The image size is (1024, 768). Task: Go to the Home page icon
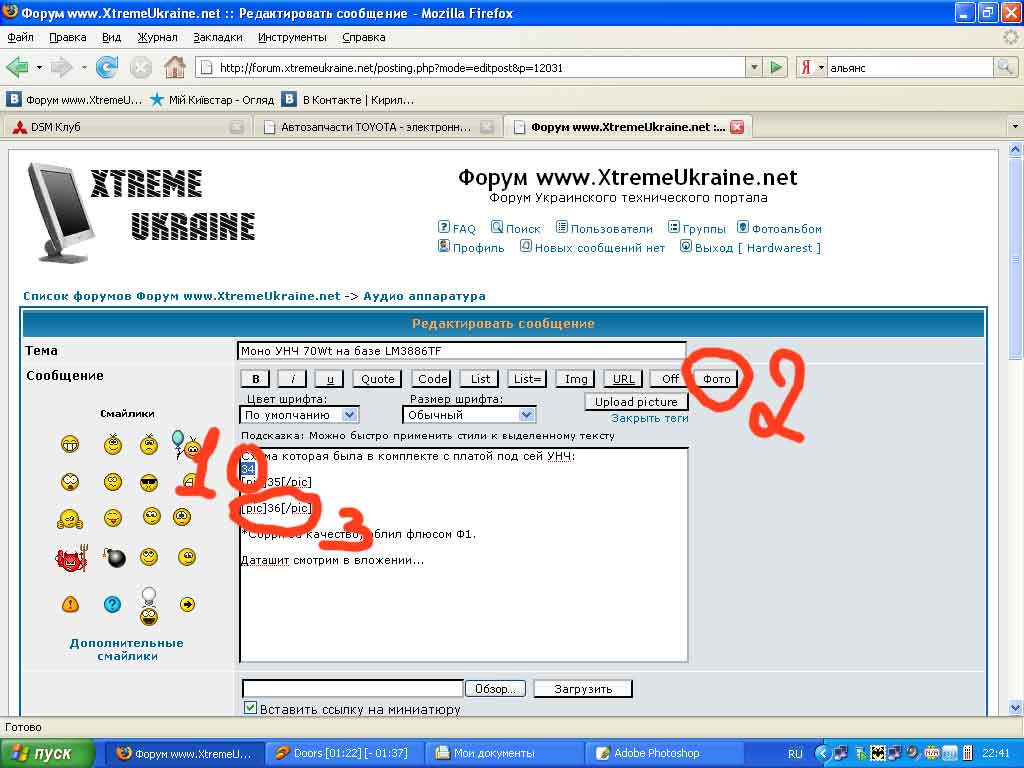tap(174, 67)
